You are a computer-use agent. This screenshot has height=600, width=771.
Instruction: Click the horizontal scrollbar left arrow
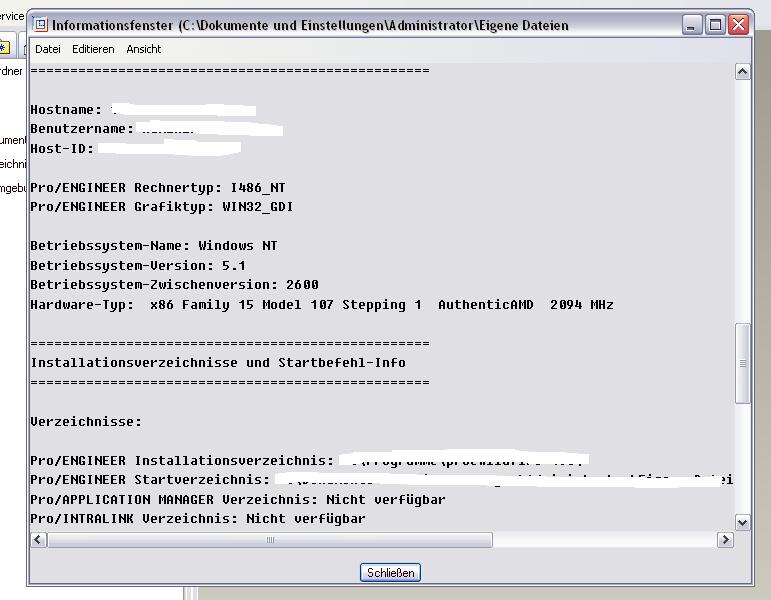38,540
